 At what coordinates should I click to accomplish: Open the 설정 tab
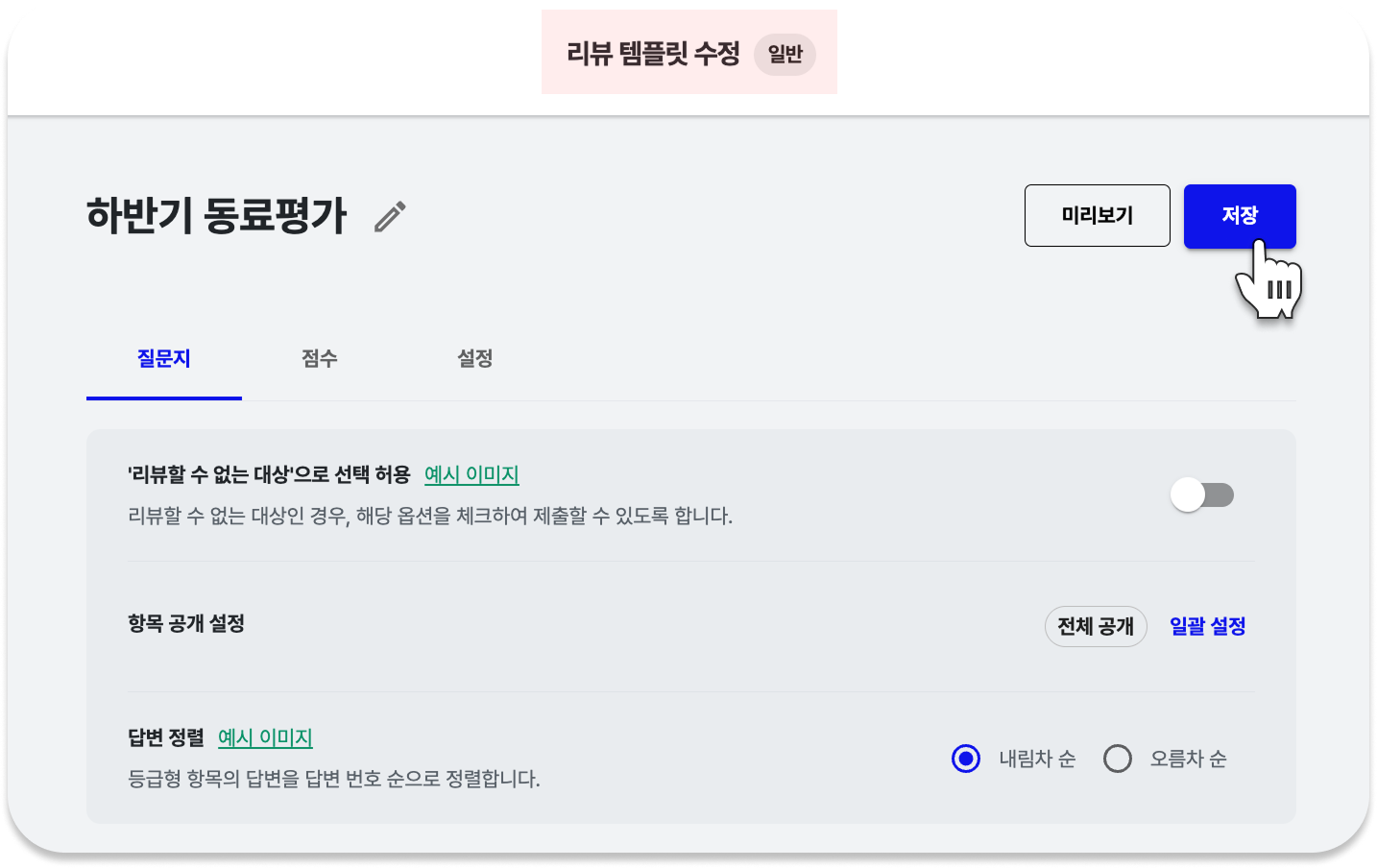(475, 359)
